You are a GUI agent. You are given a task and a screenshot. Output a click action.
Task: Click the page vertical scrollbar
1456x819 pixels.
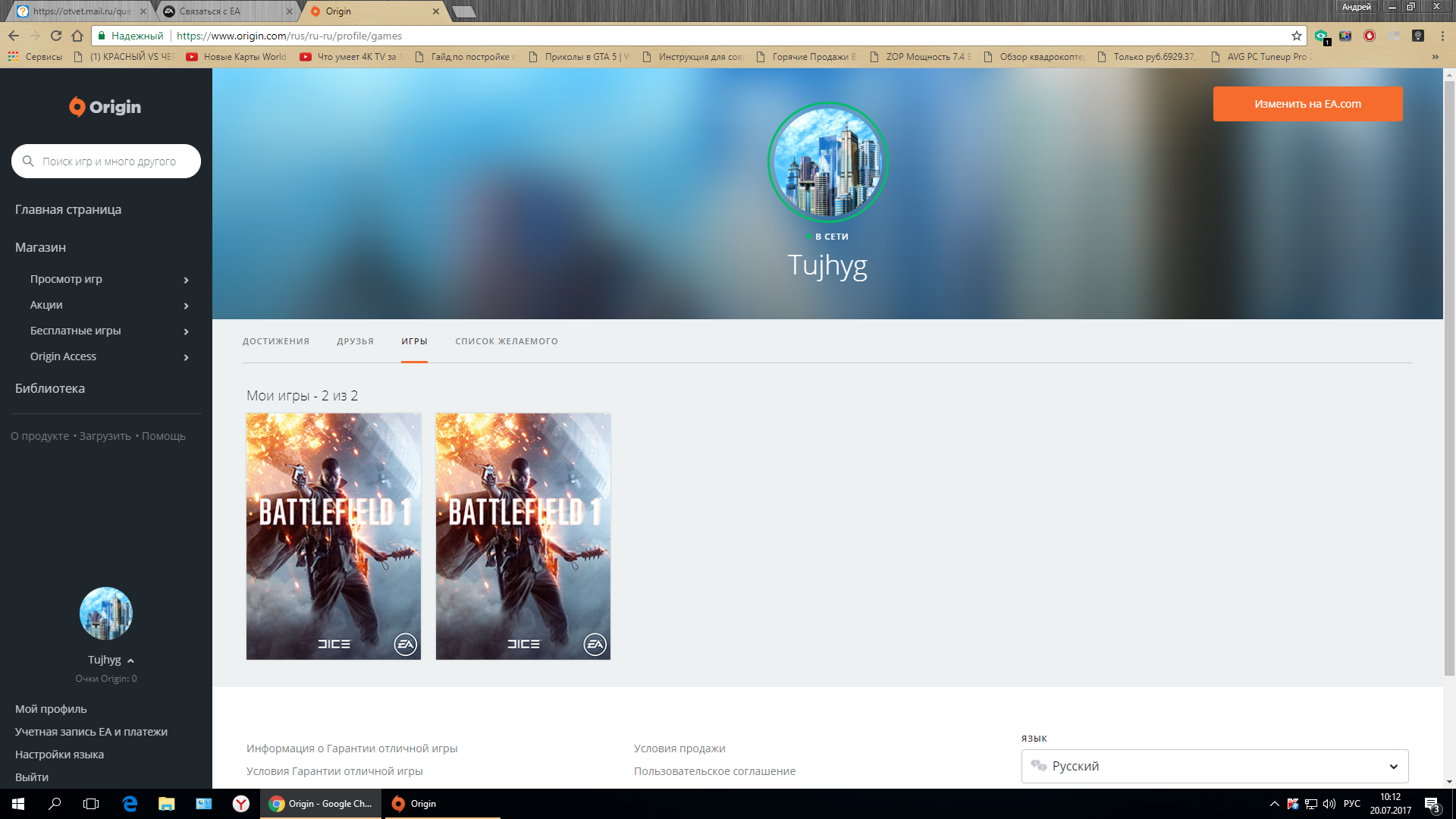pos(1449,379)
